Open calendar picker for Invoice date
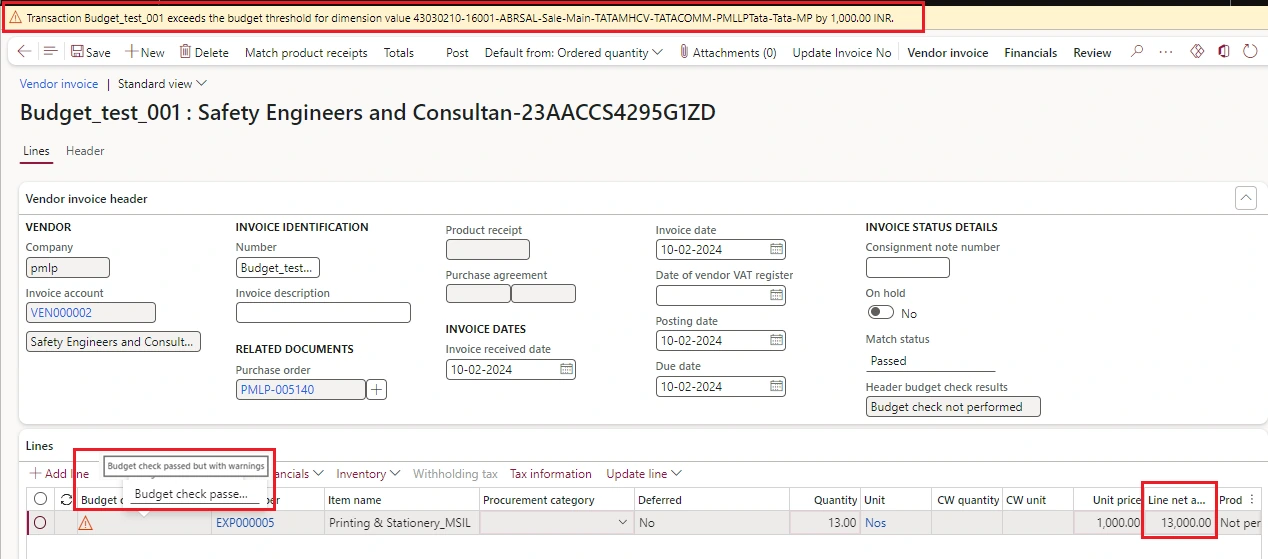This screenshot has width=1268, height=559. (776, 249)
